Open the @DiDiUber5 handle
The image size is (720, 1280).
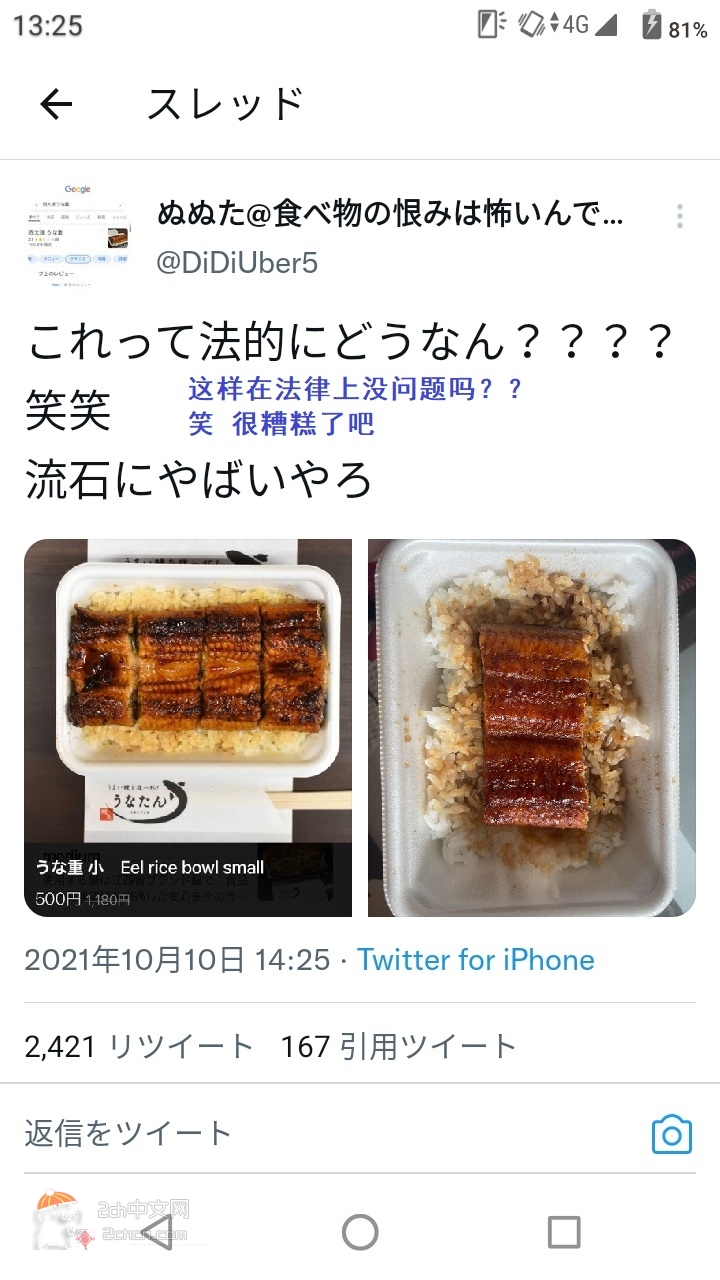tap(238, 263)
